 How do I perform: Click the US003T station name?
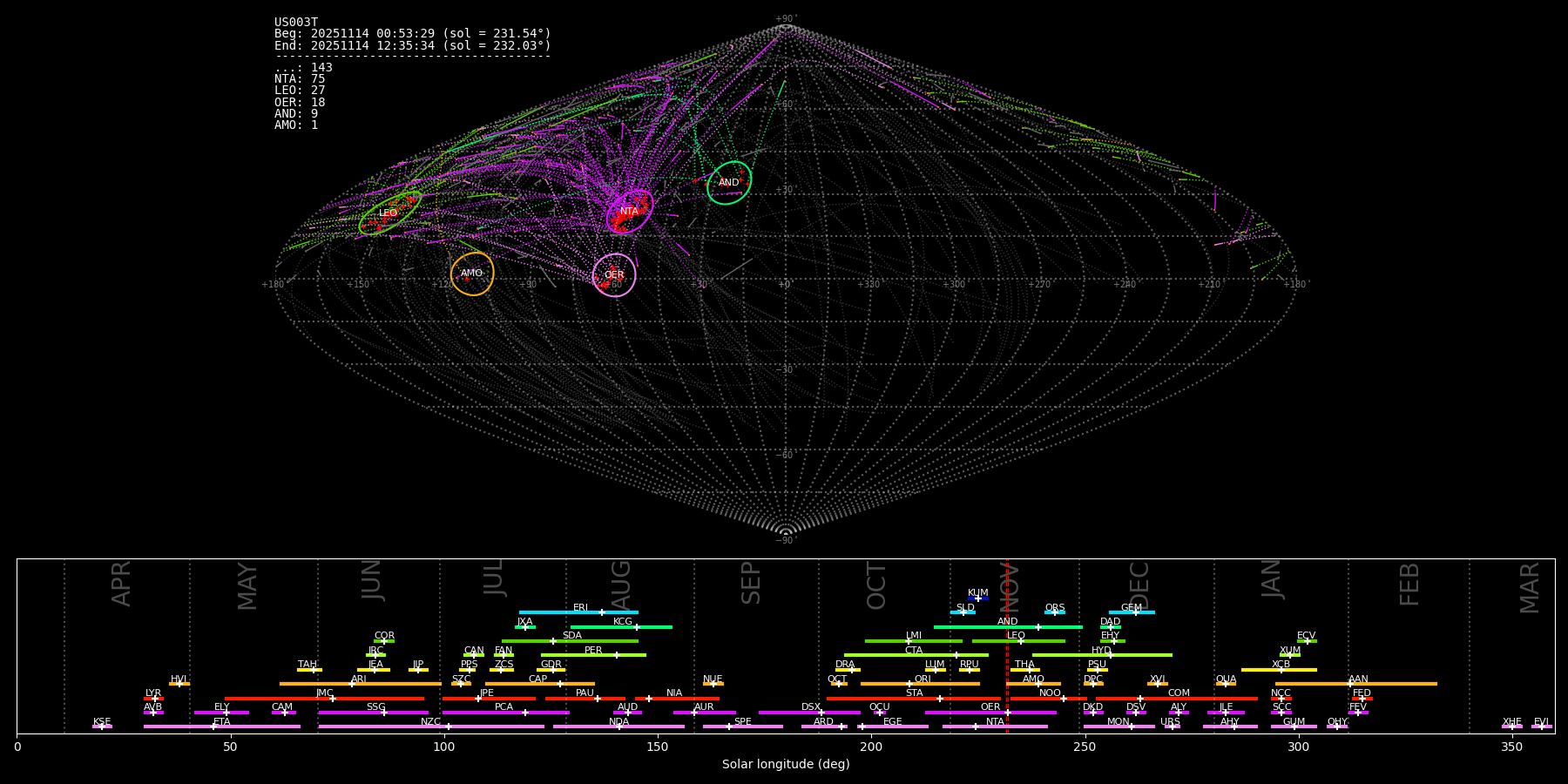(x=296, y=23)
